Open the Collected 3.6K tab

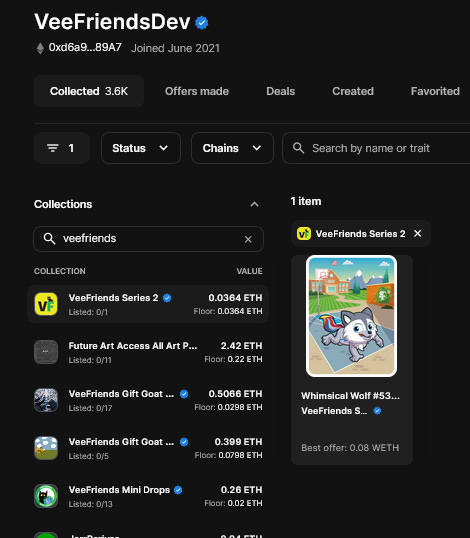(89, 91)
